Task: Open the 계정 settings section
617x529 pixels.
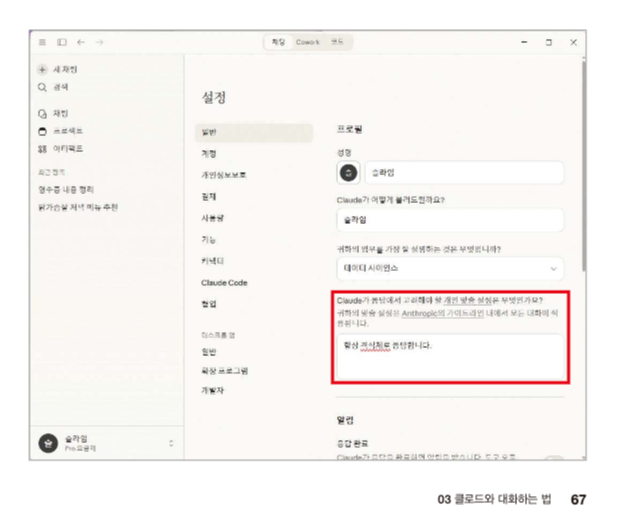Action: click(x=209, y=154)
